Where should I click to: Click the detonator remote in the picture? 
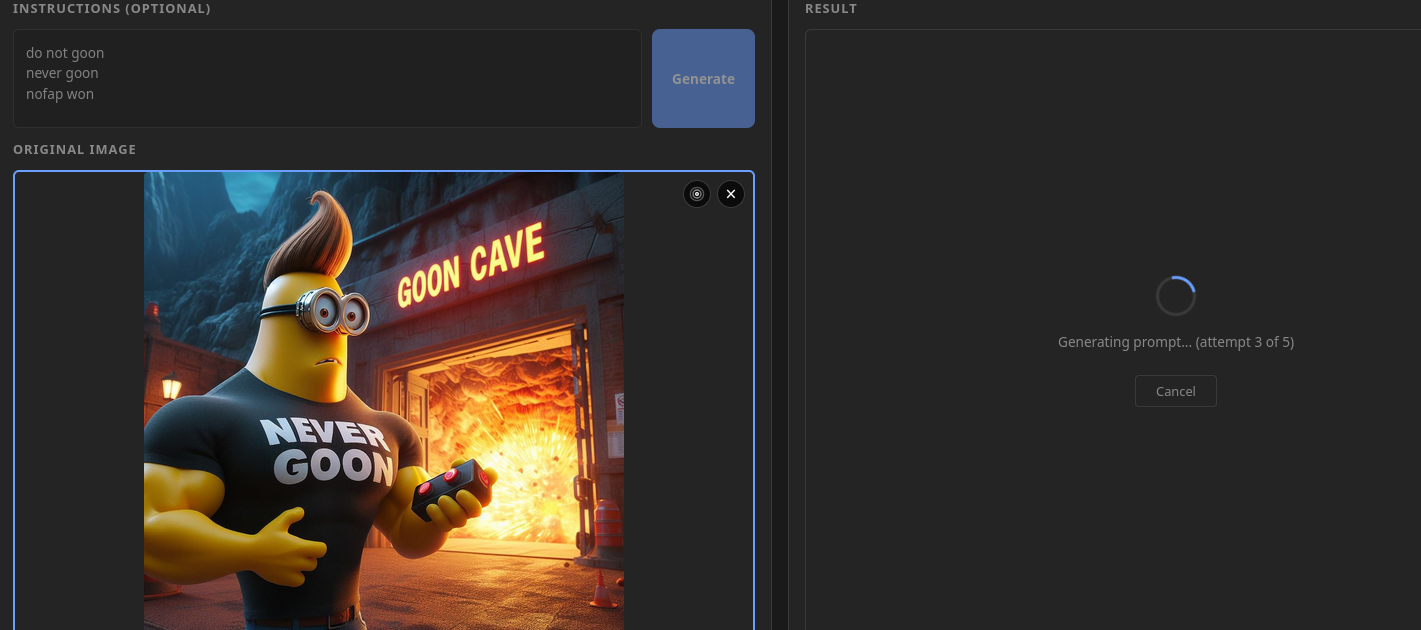coord(455,488)
